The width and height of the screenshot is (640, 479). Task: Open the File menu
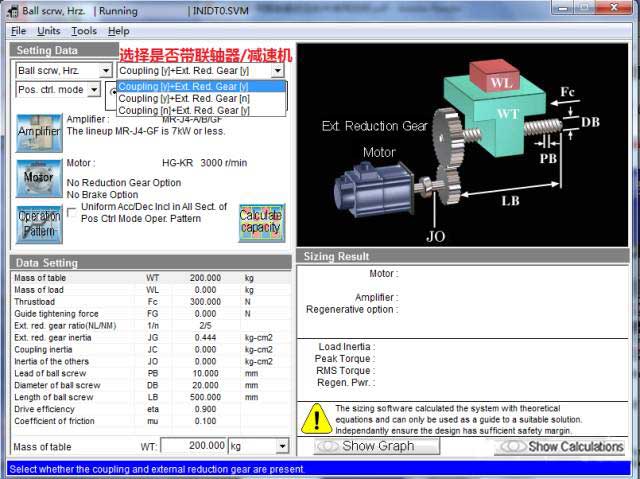coord(18,31)
